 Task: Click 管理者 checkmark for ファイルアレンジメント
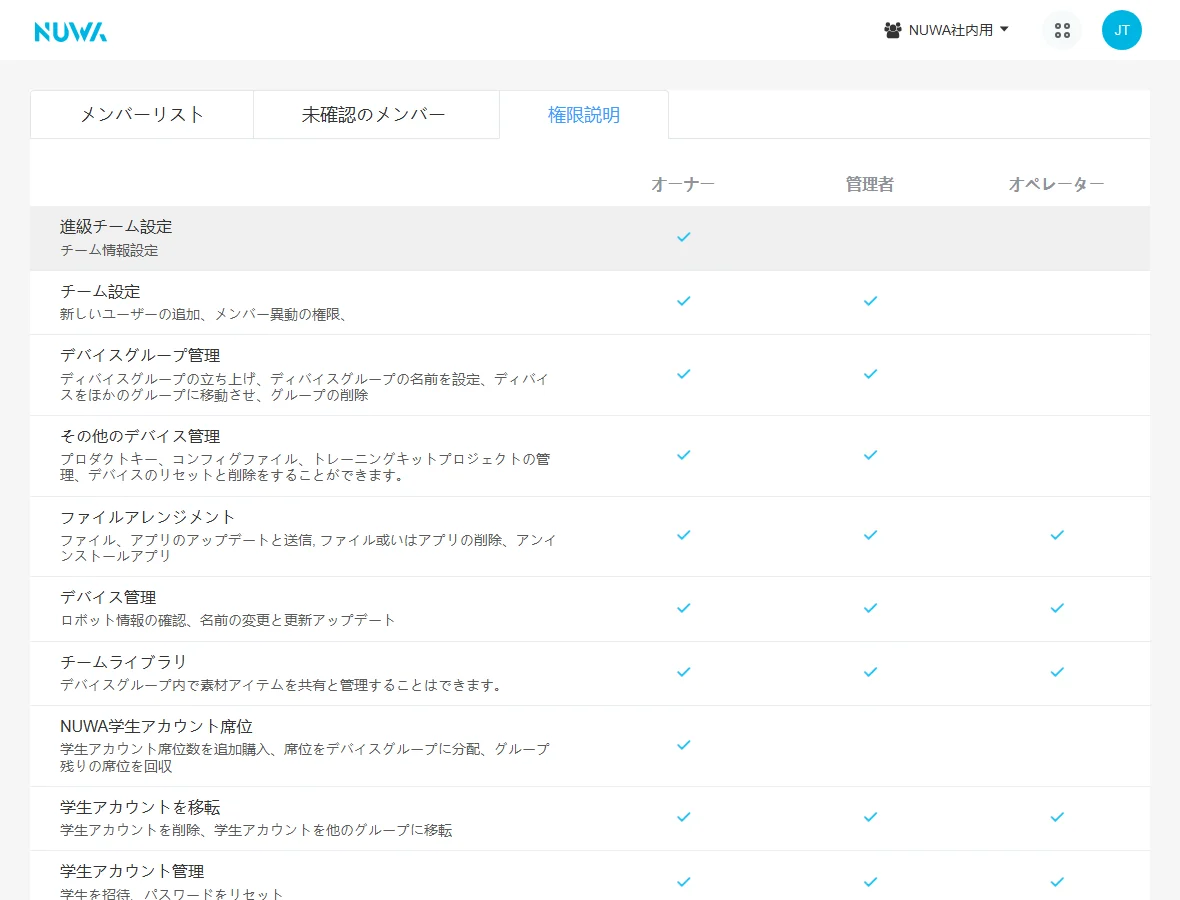tap(870, 535)
